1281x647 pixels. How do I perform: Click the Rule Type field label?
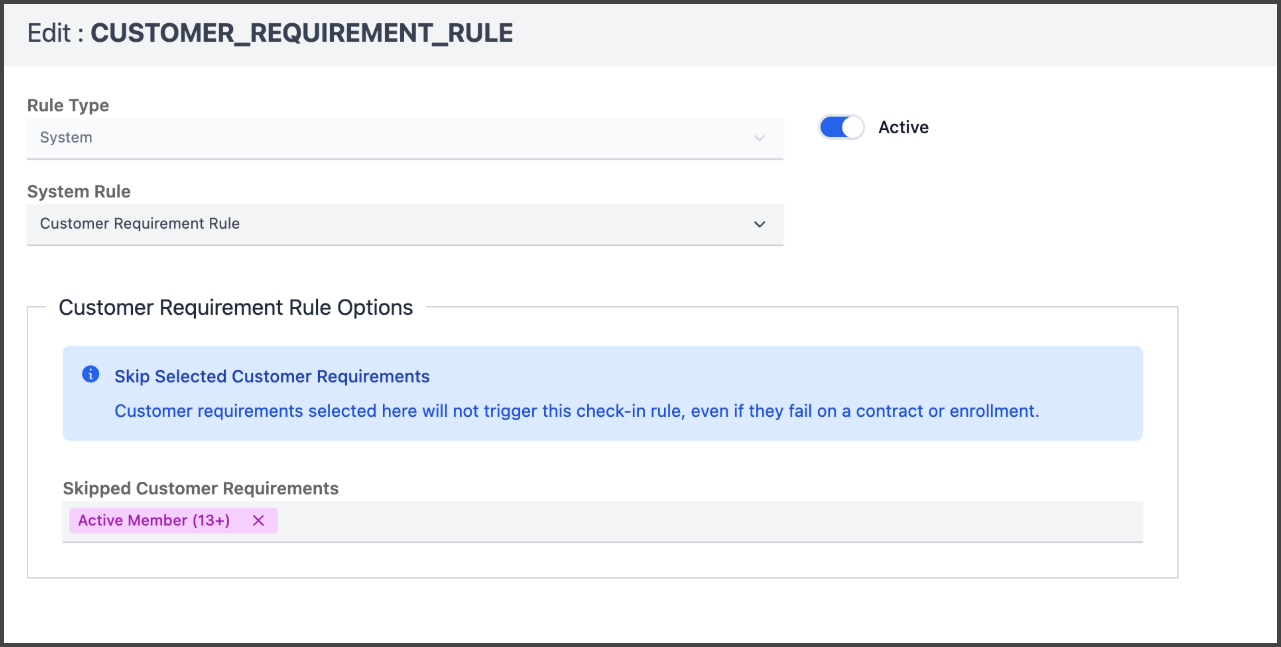[68, 105]
